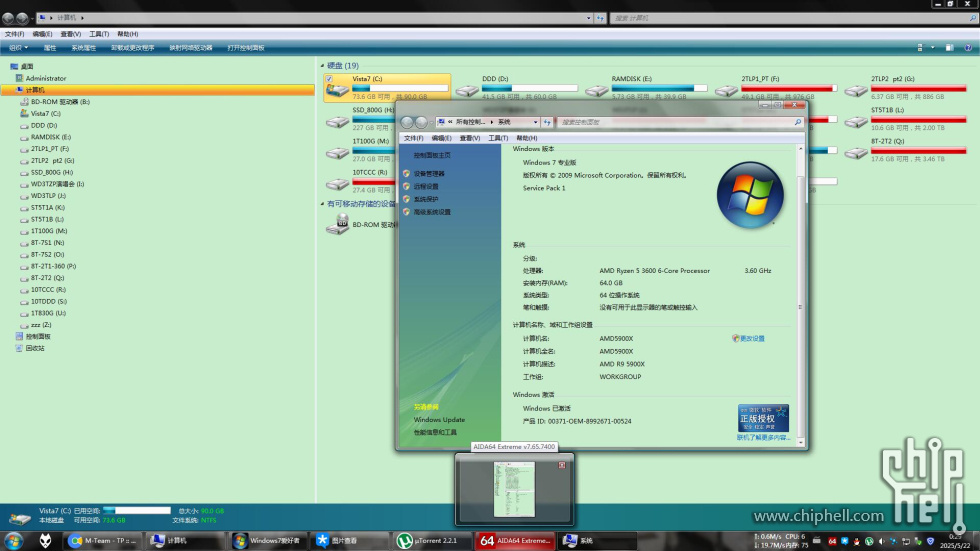
Task: Click the 打开控制面板 toolbar button
Action: 246,47
